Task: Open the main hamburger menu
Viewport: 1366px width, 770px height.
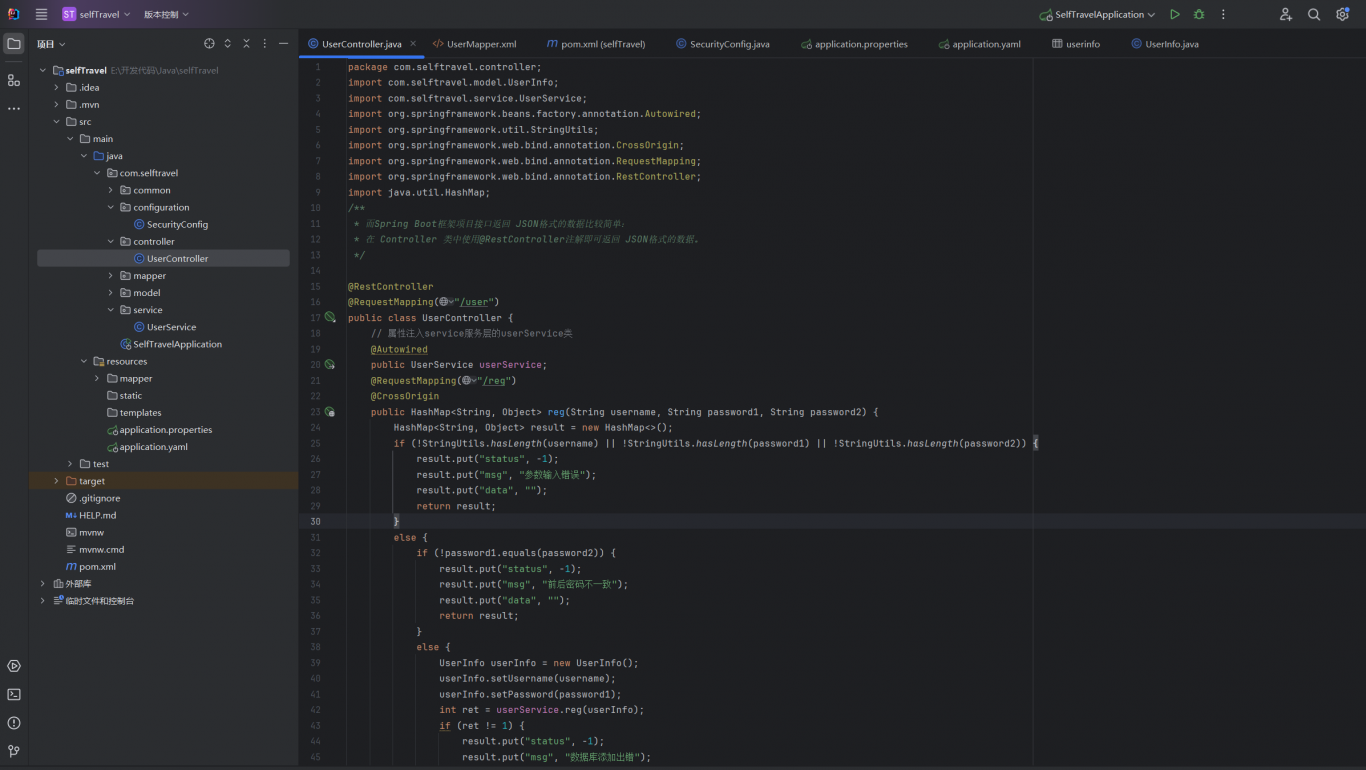Action: click(41, 14)
